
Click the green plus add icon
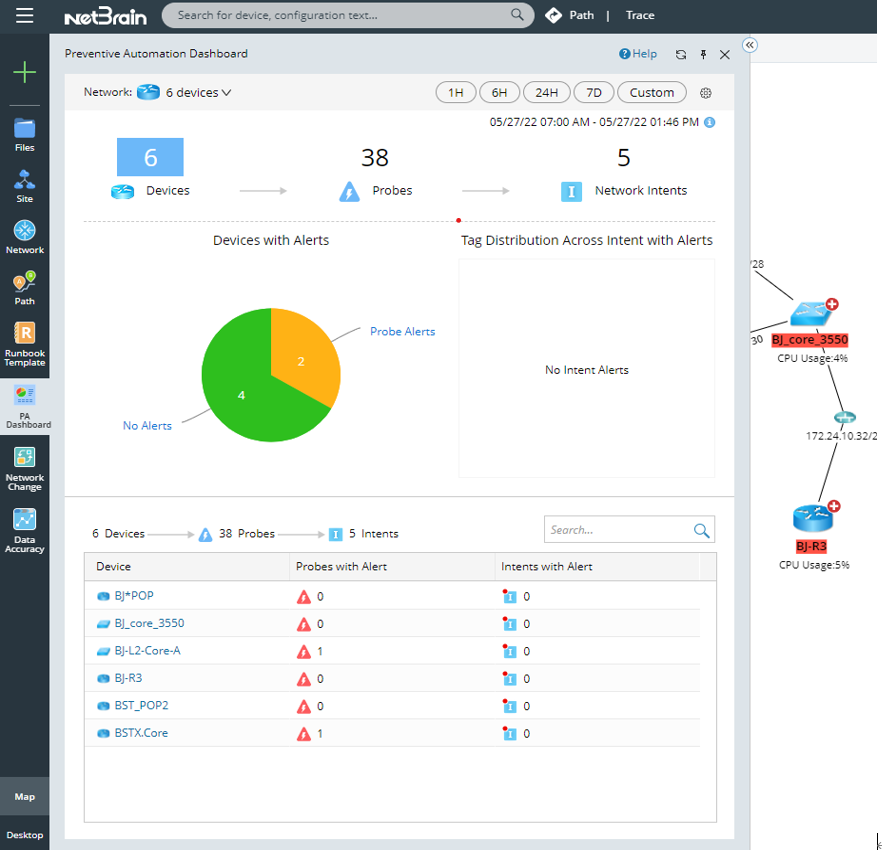pos(24,73)
